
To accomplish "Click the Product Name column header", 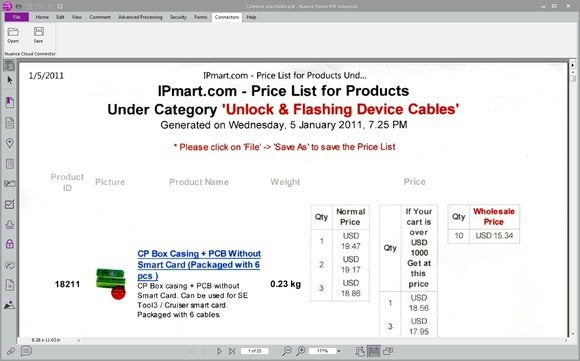I will point(199,182).
